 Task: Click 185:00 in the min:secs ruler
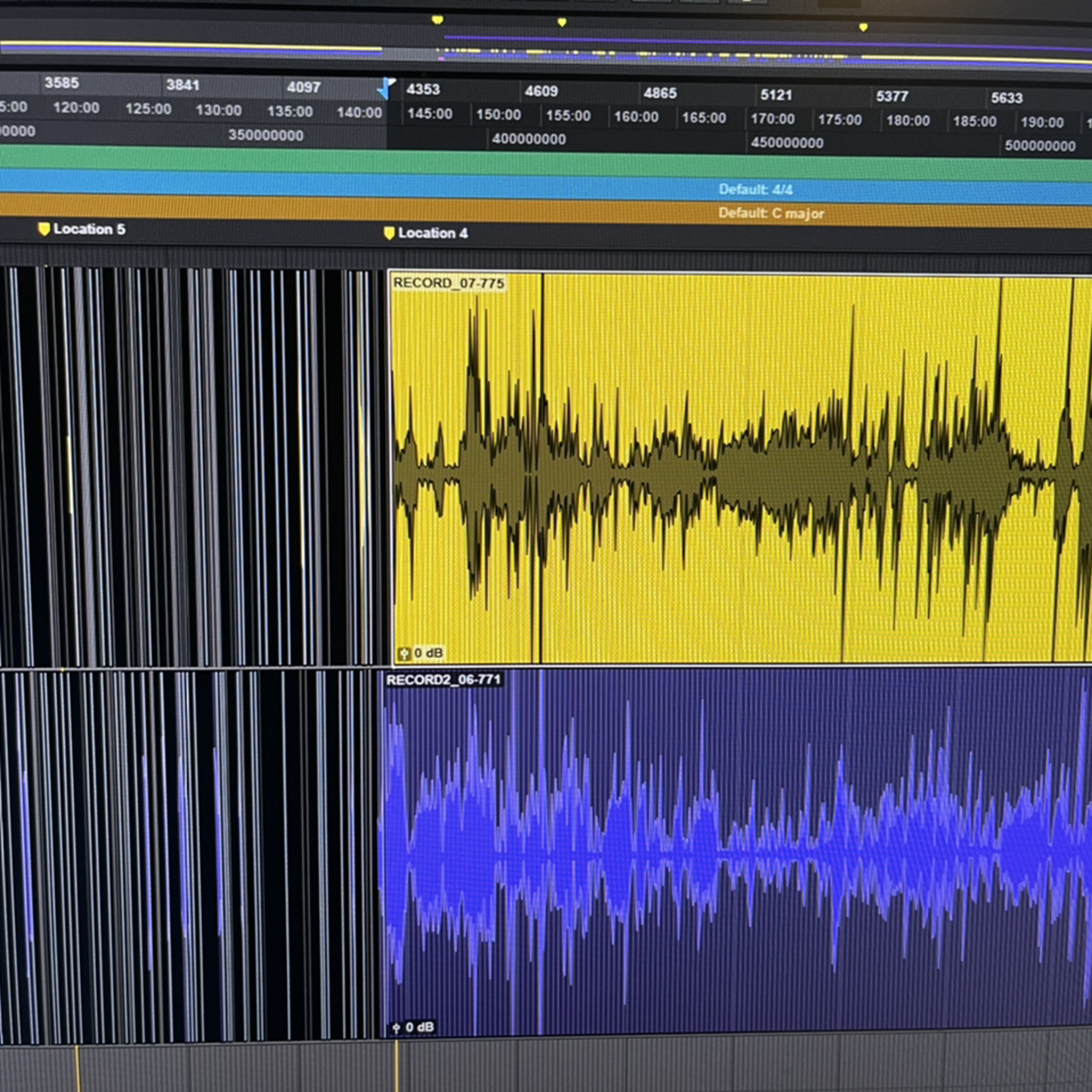click(974, 122)
